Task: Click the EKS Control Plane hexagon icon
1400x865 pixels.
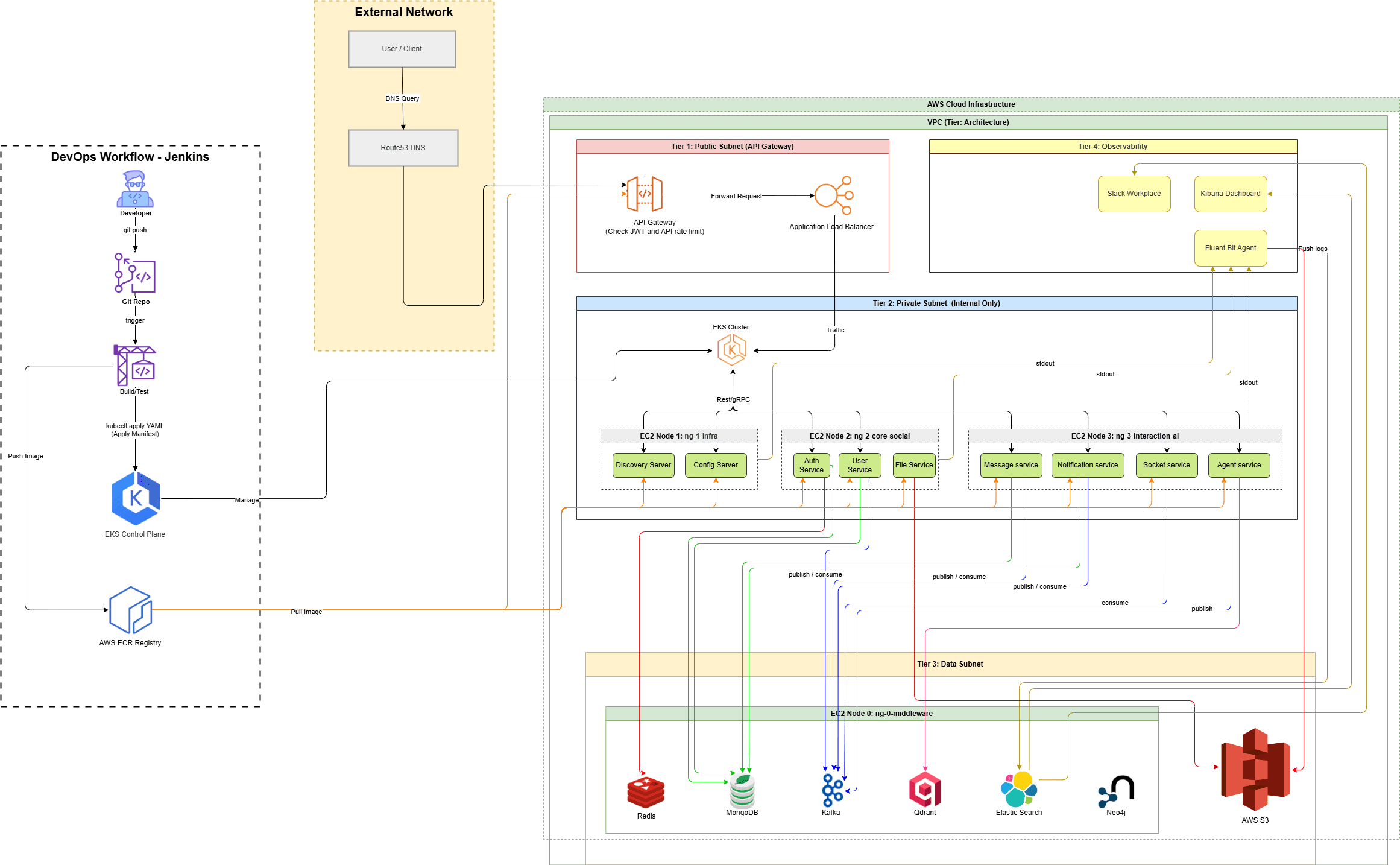Action: [136, 499]
